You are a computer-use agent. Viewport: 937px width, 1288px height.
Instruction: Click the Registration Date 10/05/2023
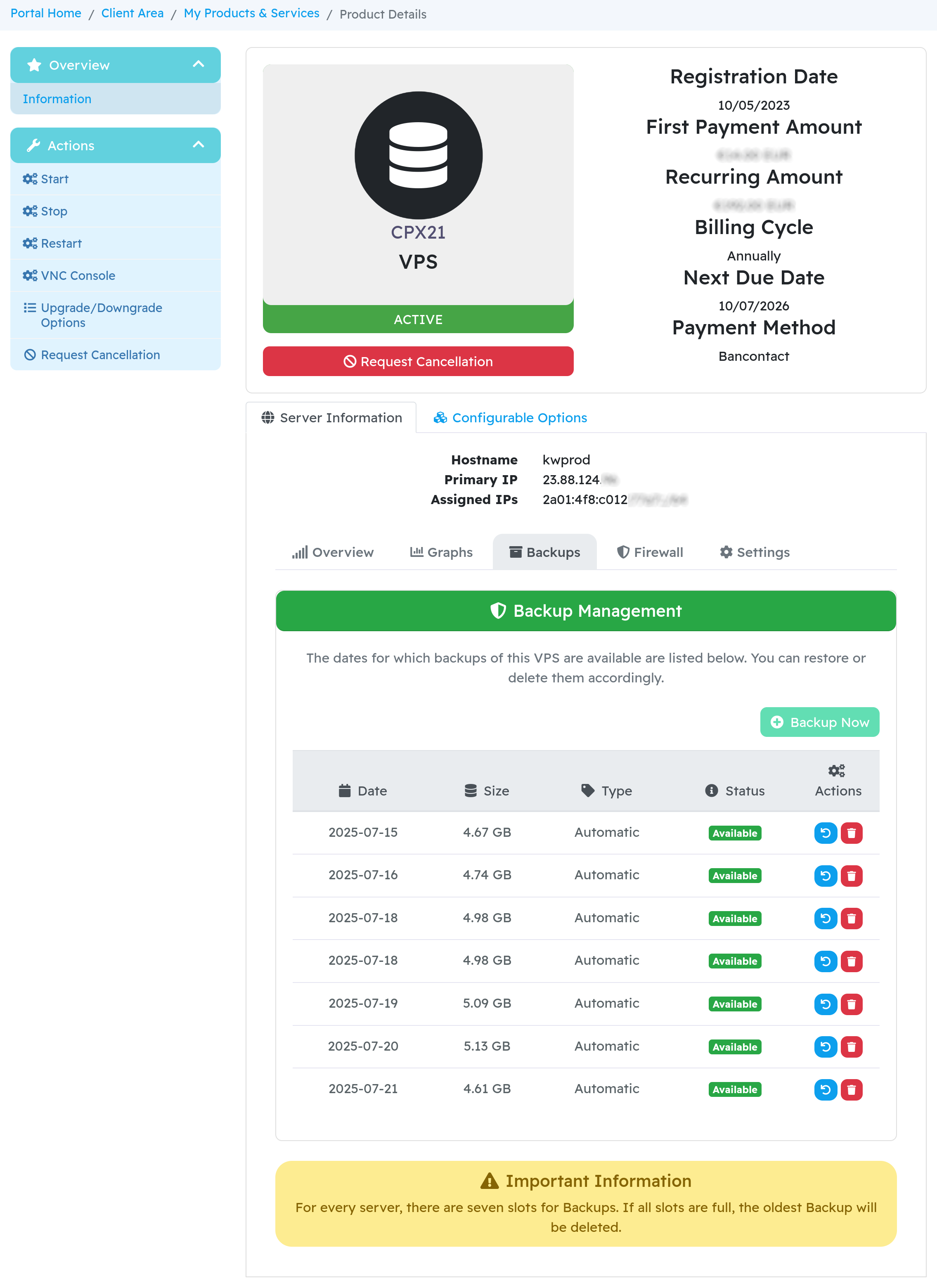(x=754, y=105)
